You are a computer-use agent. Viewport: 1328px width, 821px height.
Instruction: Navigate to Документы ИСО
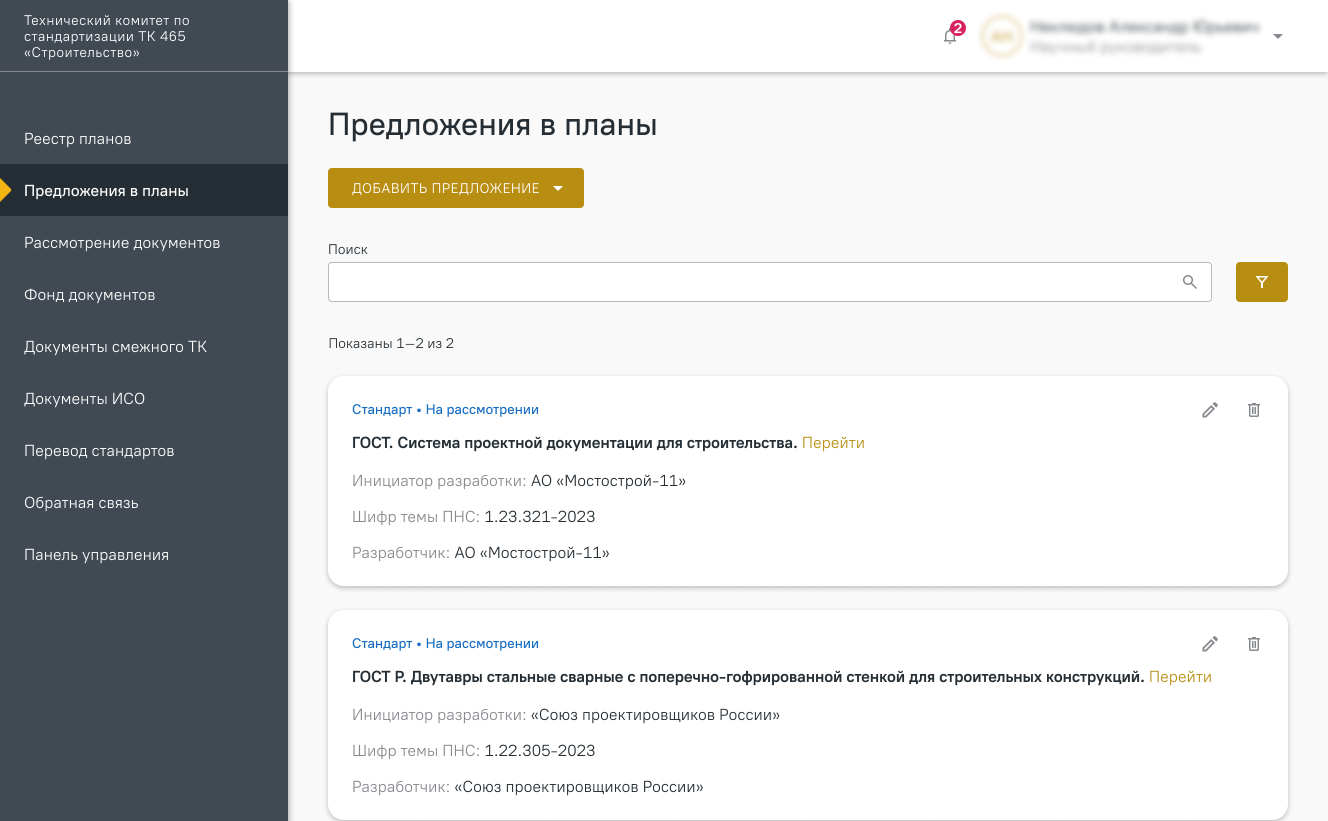coord(85,399)
